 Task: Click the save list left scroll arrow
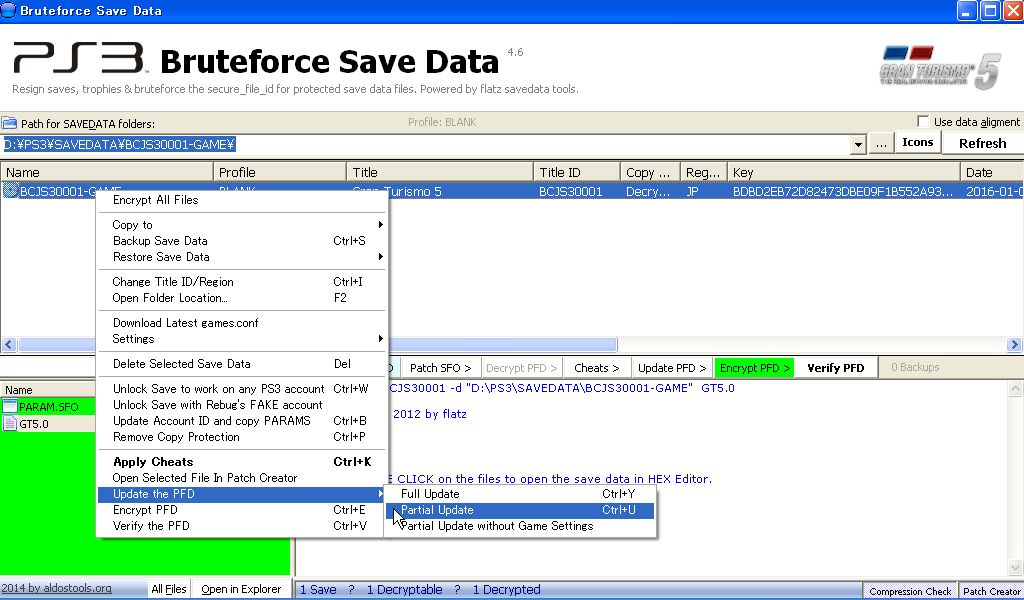tap(8, 344)
